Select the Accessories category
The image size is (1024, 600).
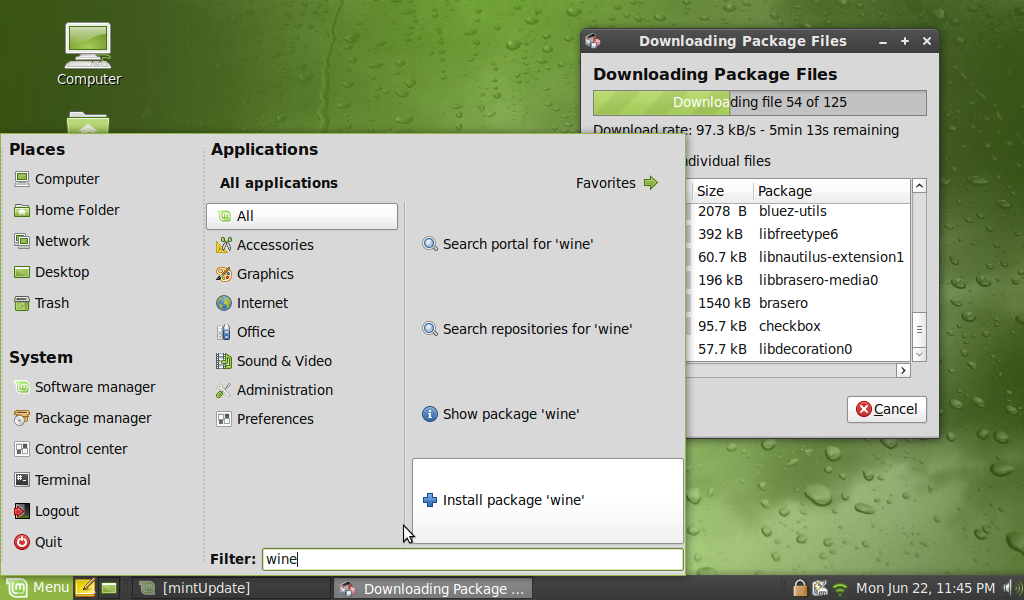pos(275,244)
